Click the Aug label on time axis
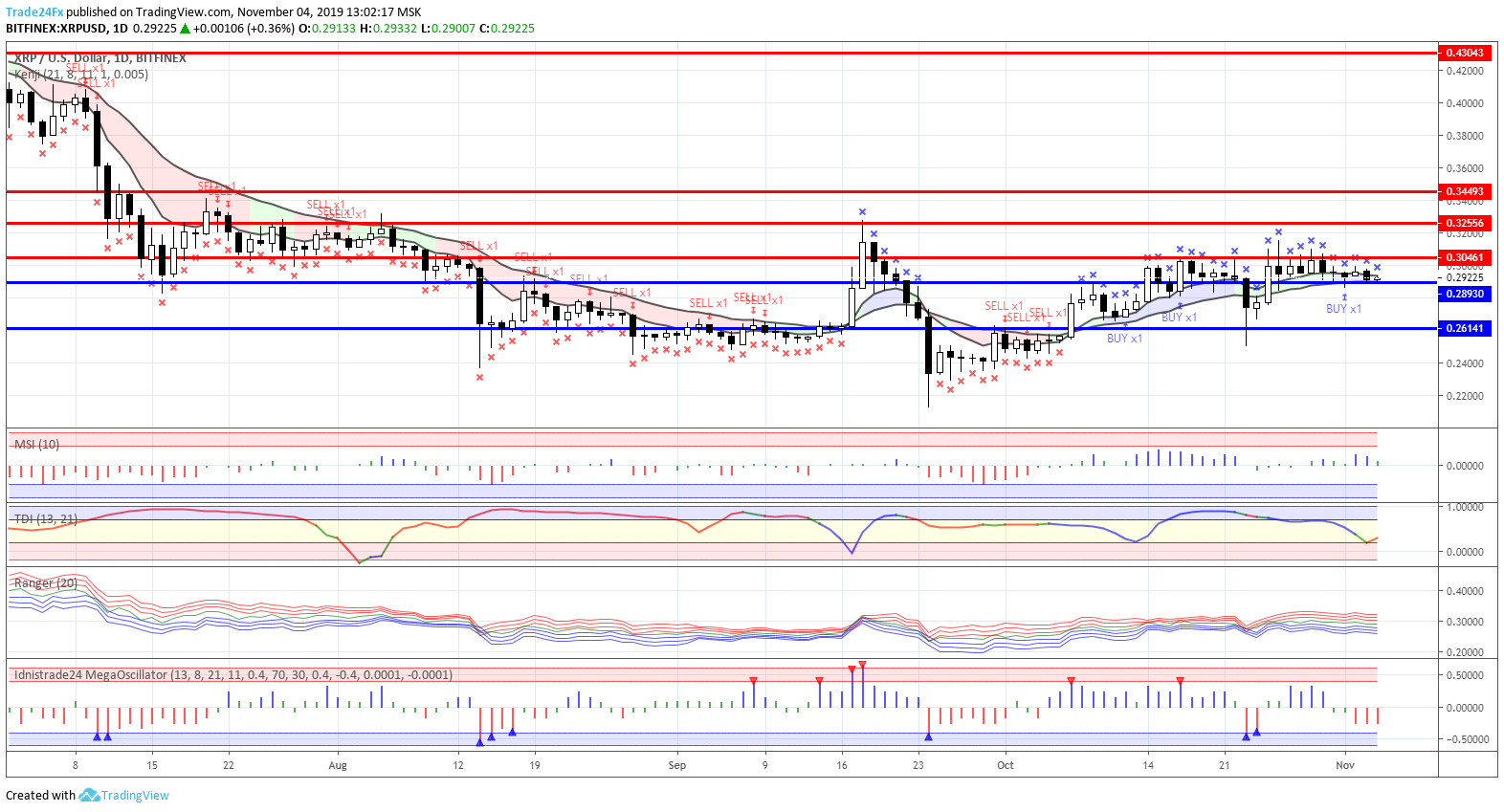 coord(337,764)
